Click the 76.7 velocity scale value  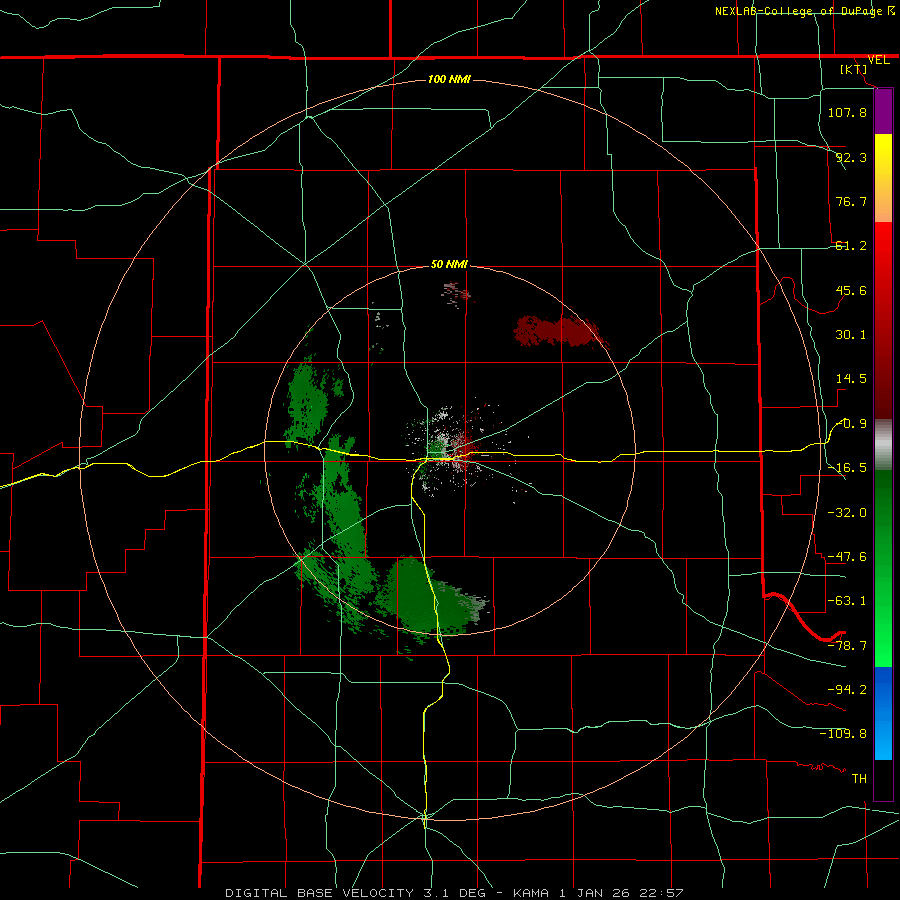(851, 201)
